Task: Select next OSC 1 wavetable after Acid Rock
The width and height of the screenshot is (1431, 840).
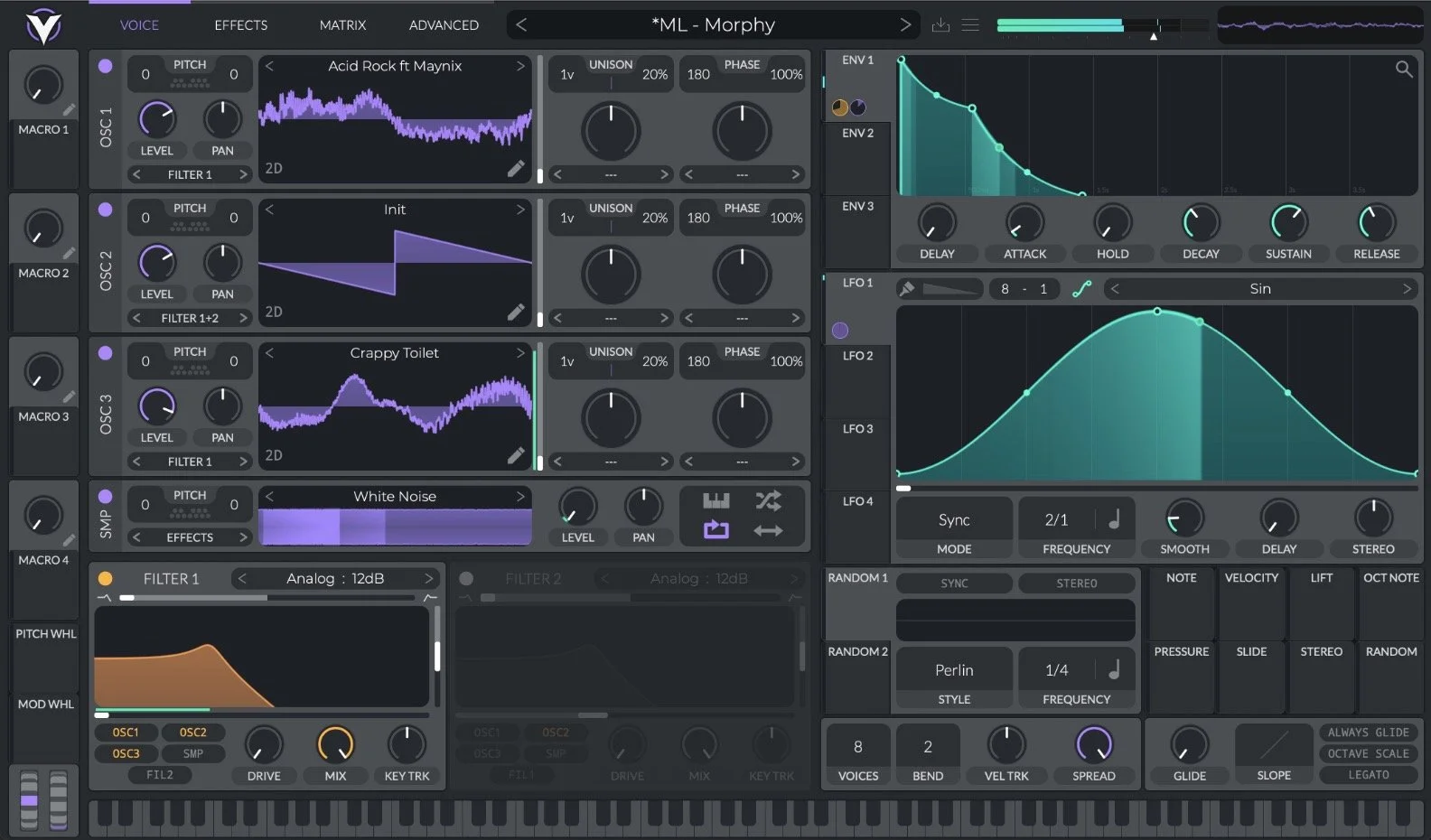Action: point(520,66)
